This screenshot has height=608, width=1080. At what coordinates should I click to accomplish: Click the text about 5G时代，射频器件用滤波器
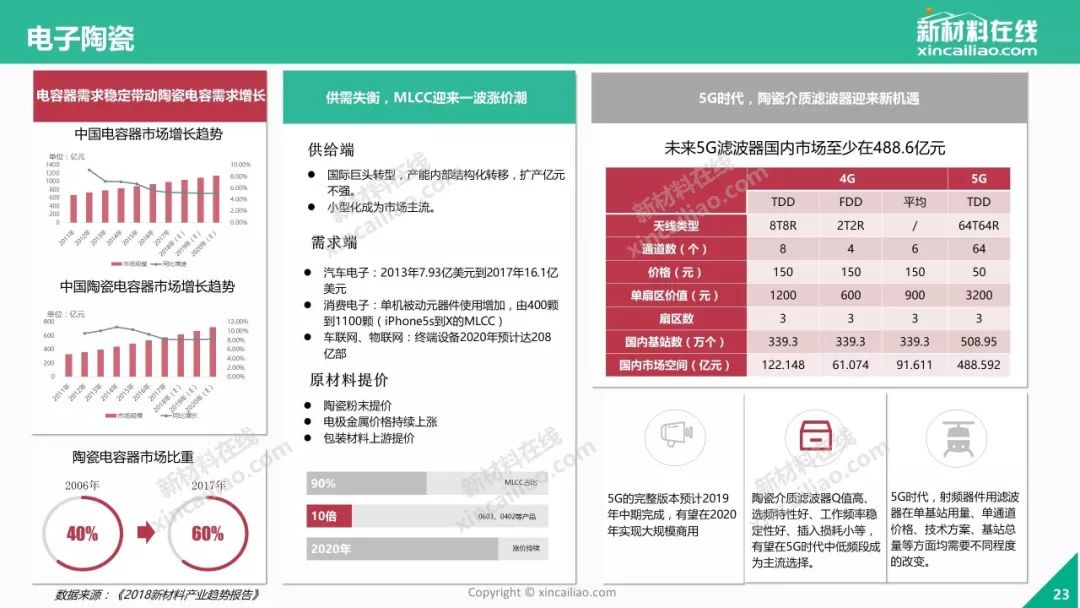[x=955, y=529]
